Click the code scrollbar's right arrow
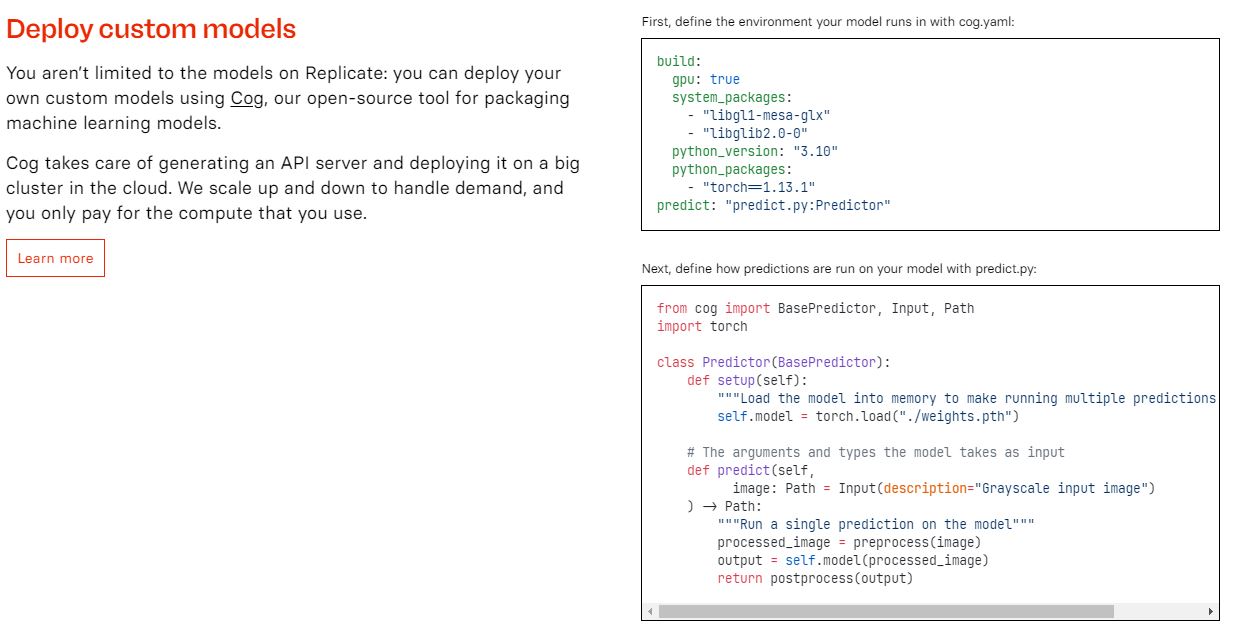This screenshot has width=1233, height=634. click(x=1210, y=611)
